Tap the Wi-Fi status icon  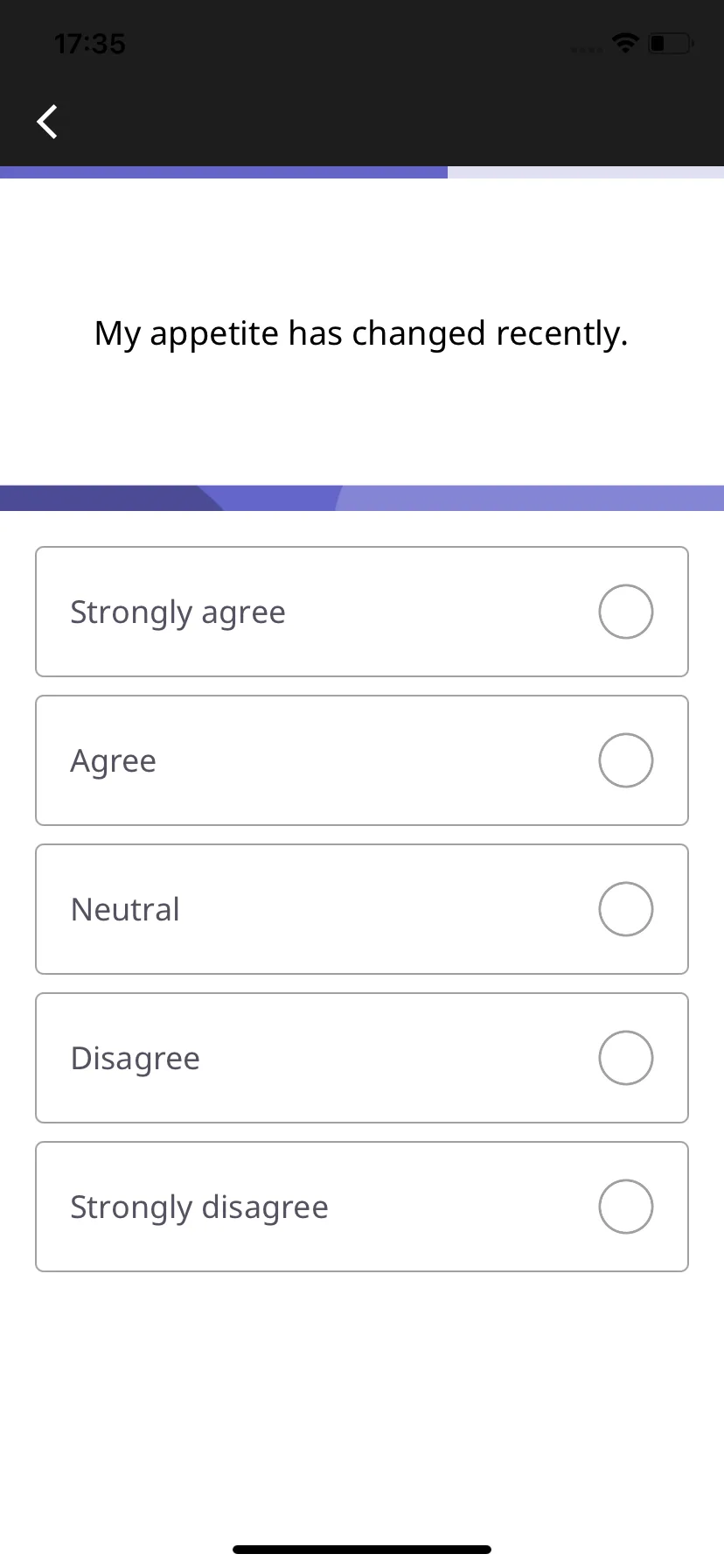tap(625, 42)
